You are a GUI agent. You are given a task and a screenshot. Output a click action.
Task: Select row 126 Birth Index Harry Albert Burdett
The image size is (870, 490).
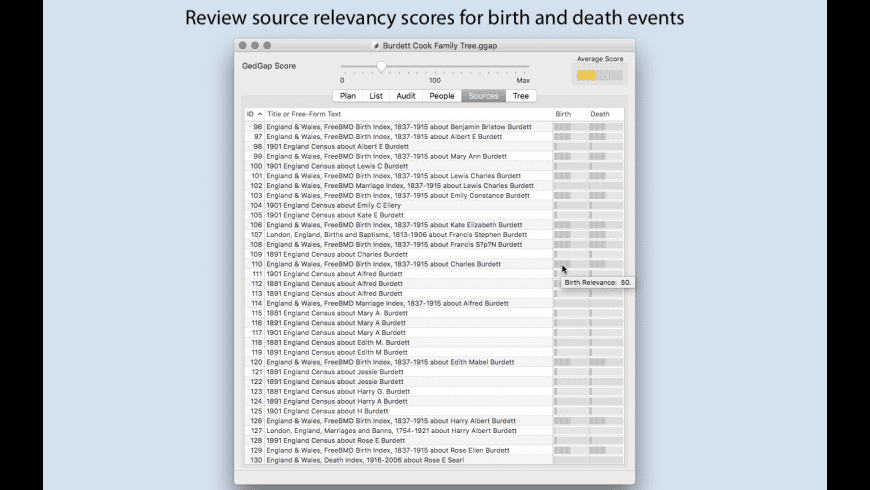coord(434,421)
